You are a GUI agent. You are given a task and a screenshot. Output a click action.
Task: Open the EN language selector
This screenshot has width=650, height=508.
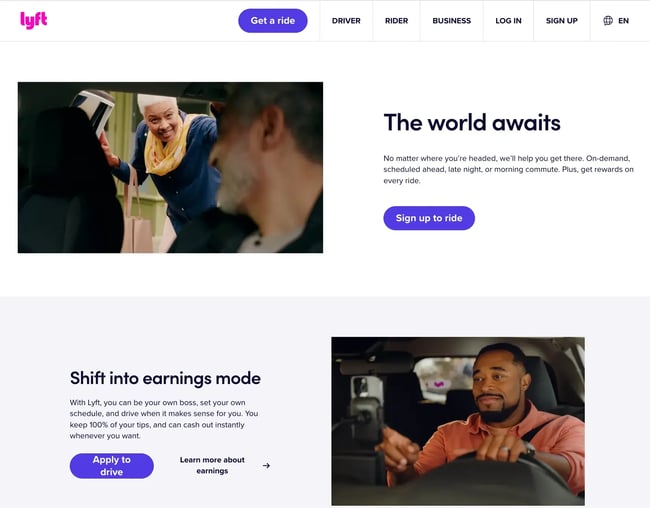click(x=623, y=21)
